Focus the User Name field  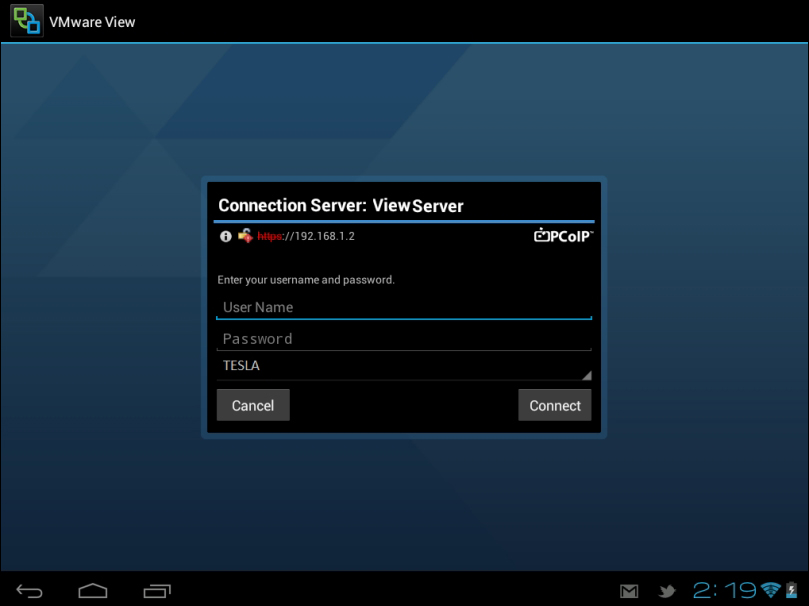pos(404,307)
